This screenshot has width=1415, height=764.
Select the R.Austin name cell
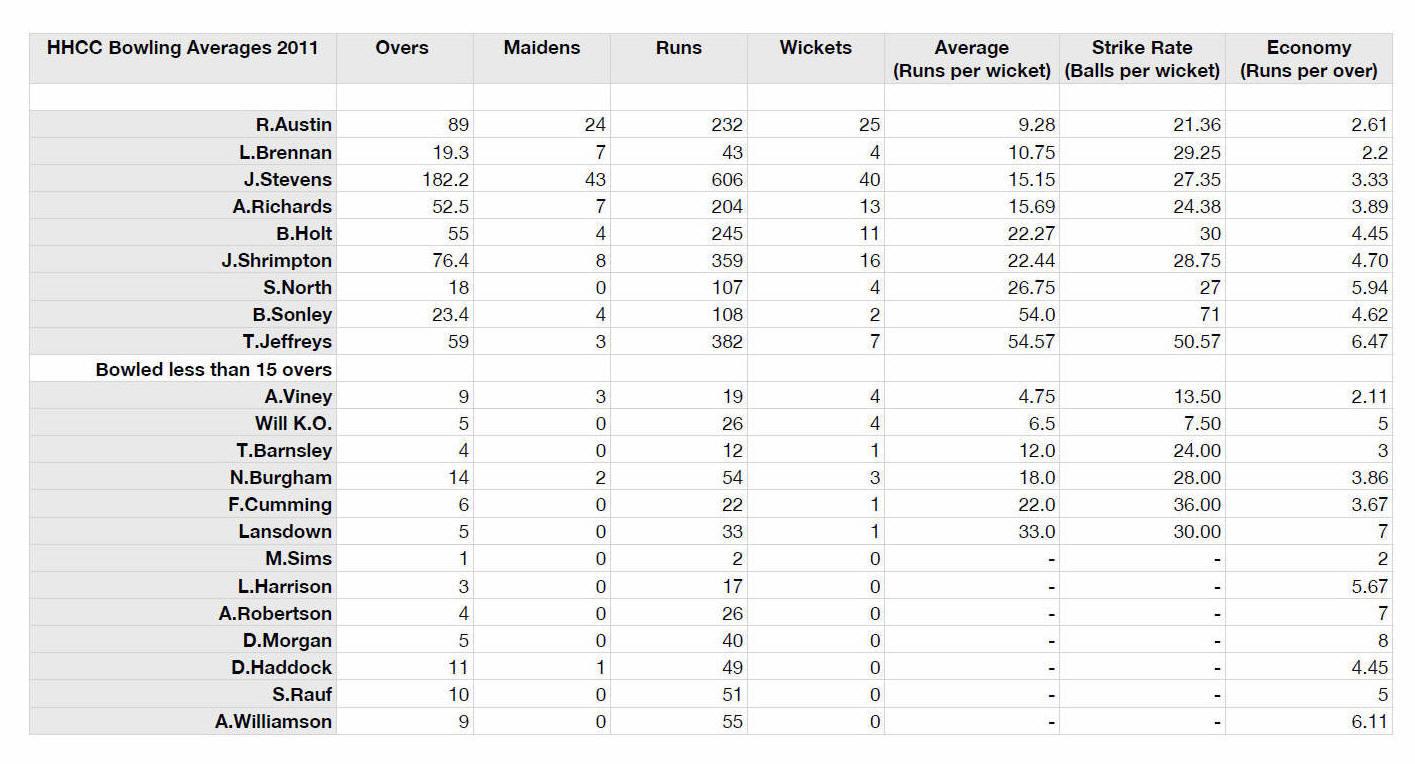coord(183,125)
